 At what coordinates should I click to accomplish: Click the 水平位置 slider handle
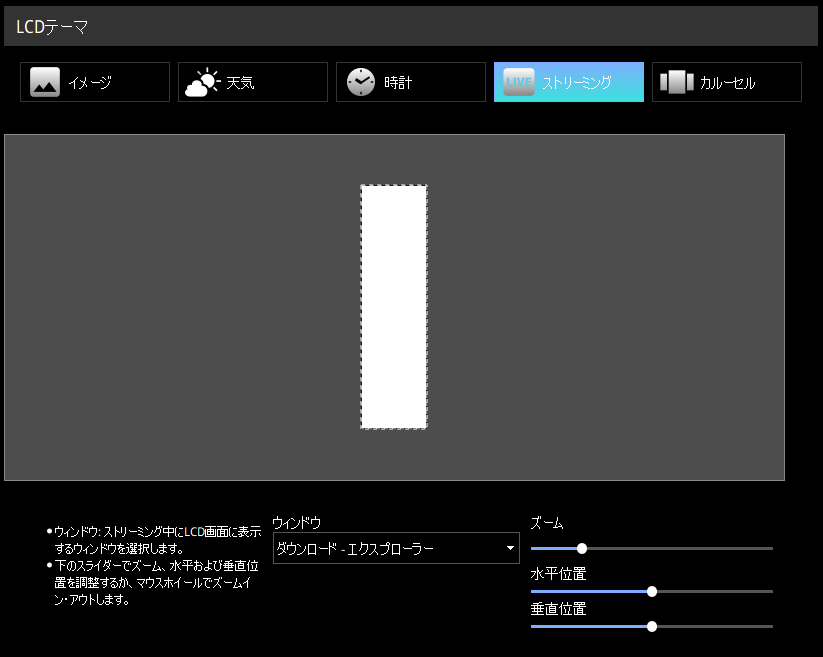[x=652, y=591]
